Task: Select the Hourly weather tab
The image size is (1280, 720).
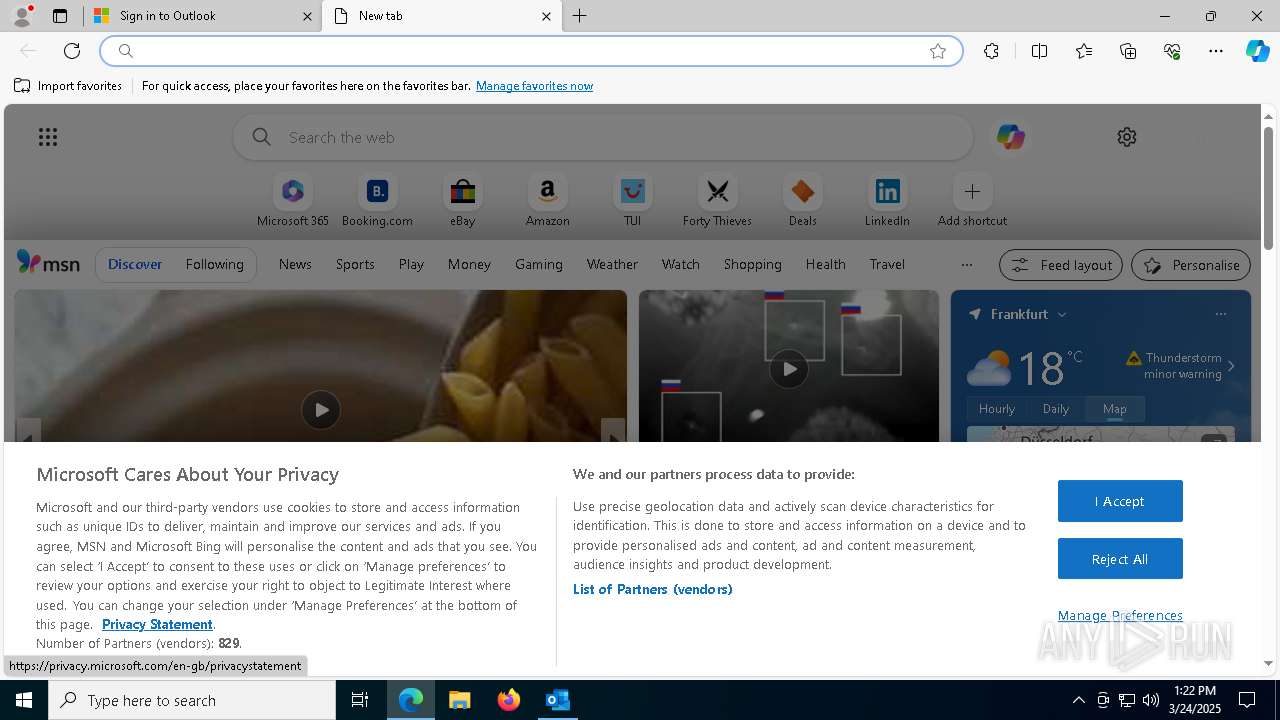Action: point(997,409)
